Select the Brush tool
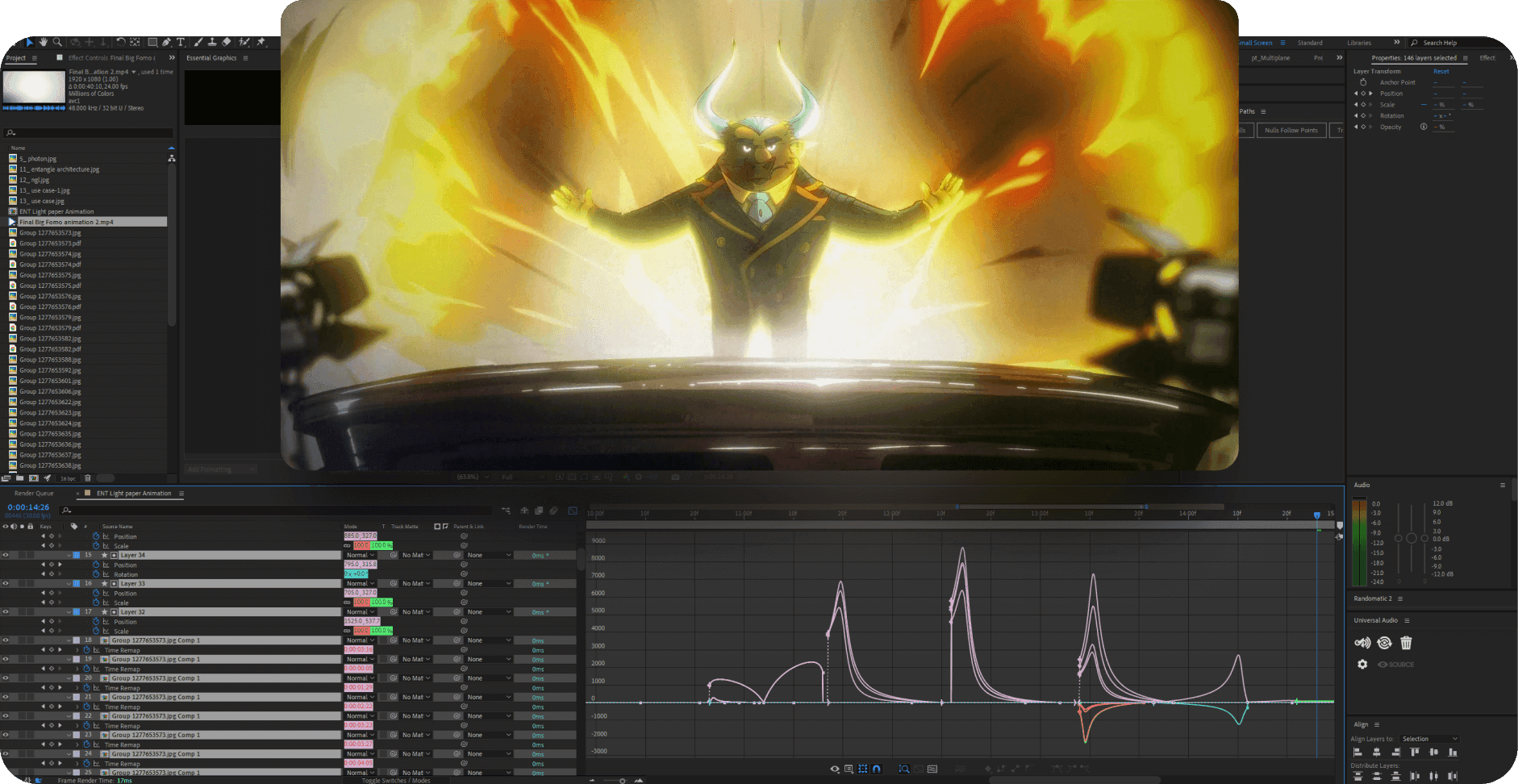Image resolution: width=1518 pixels, height=784 pixels. [198, 42]
